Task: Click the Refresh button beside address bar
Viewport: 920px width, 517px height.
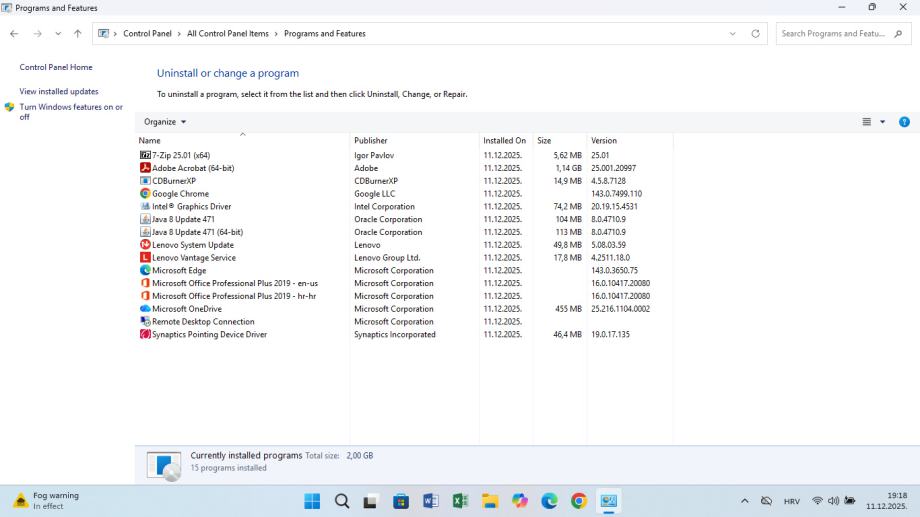Action: pos(755,34)
